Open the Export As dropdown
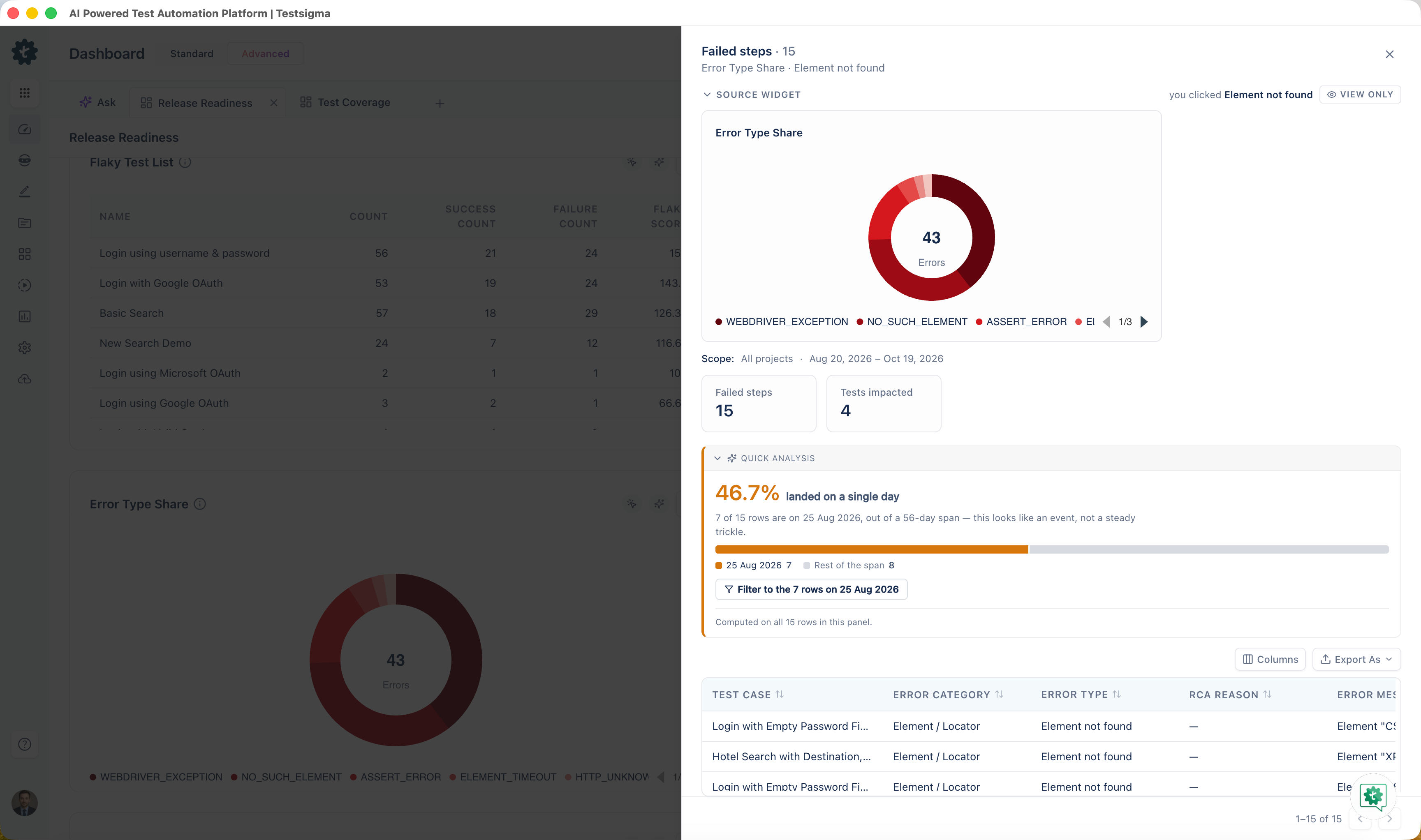This screenshot has width=1421, height=840. pyautogui.click(x=1356, y=660)
